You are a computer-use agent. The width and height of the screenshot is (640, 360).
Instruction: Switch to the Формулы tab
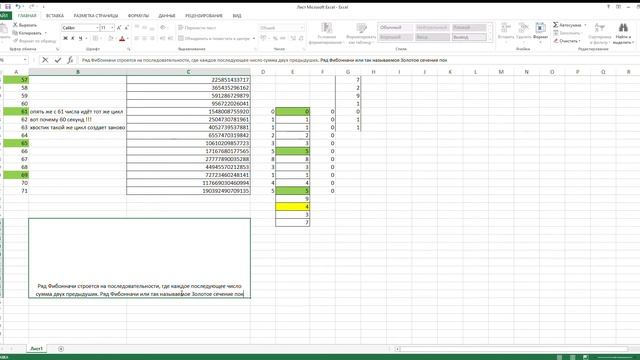click(x=138, y=16)
